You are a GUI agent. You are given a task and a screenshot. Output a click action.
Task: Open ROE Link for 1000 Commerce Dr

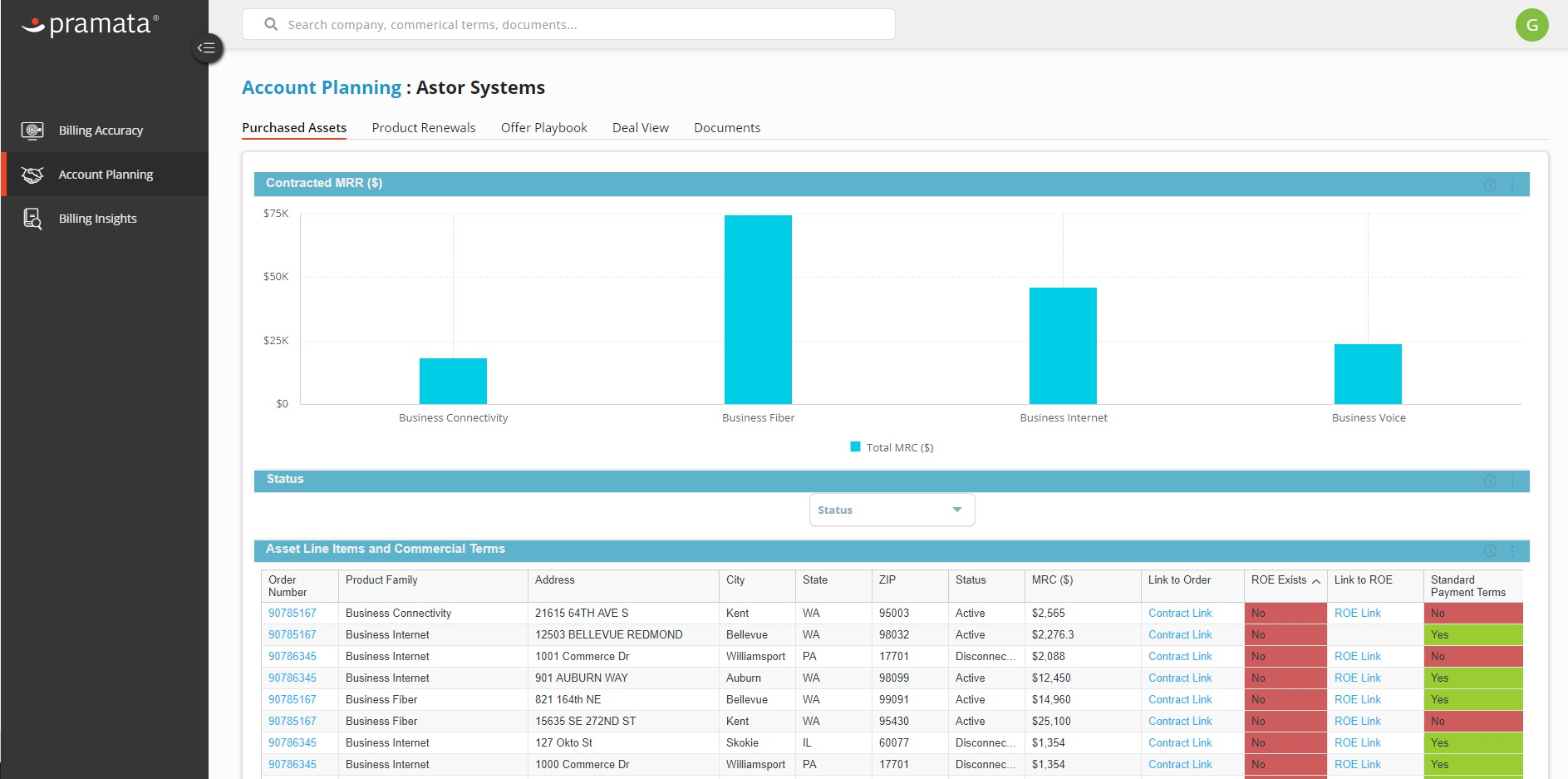tap(1358, 764)
